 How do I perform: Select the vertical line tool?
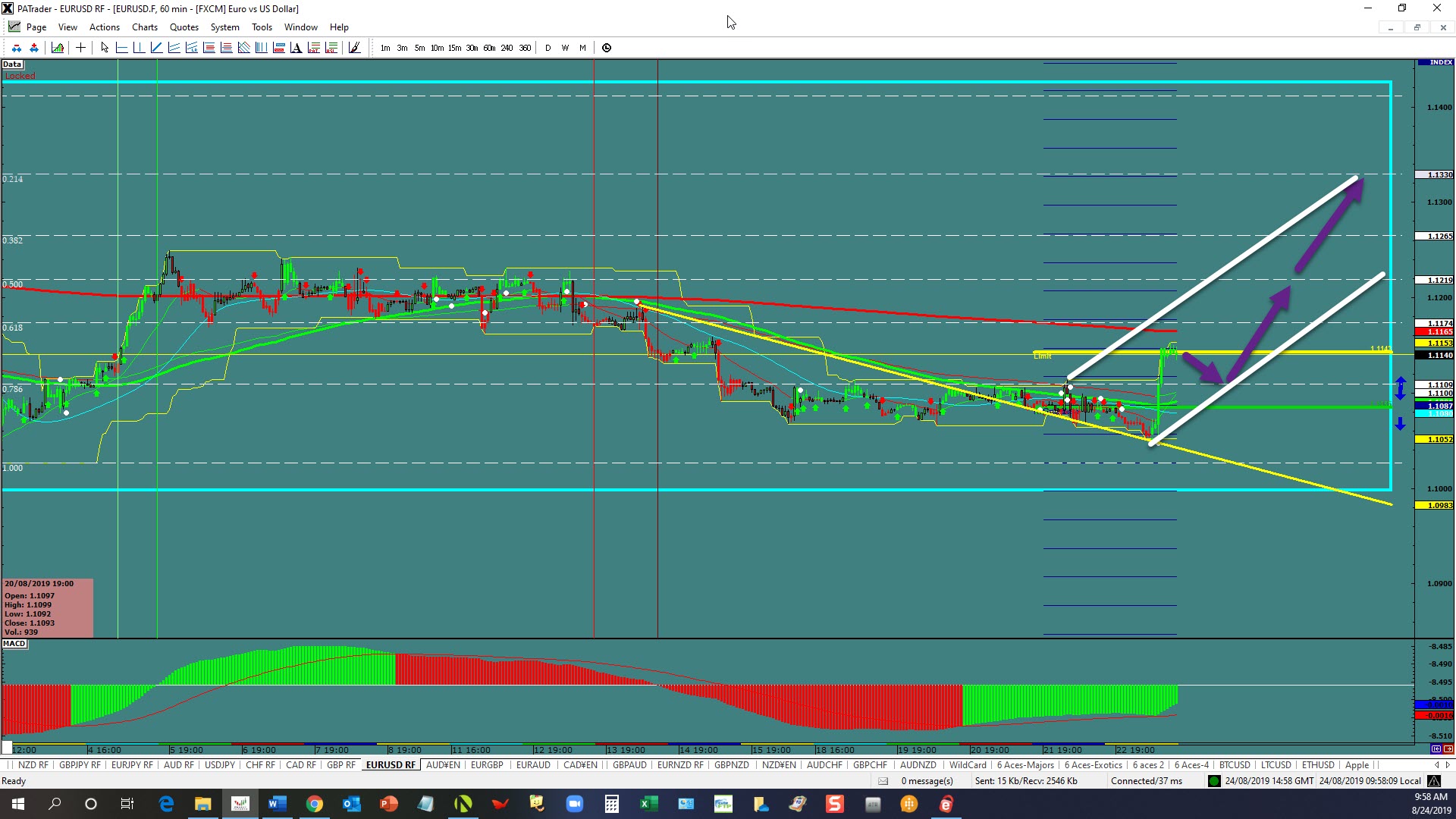coord(139,48)
